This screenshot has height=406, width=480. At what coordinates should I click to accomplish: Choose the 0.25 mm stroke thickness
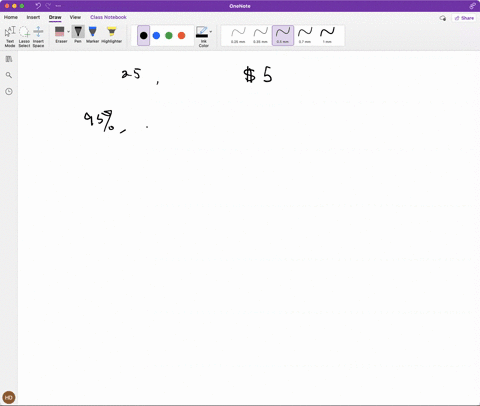(238, 35)
